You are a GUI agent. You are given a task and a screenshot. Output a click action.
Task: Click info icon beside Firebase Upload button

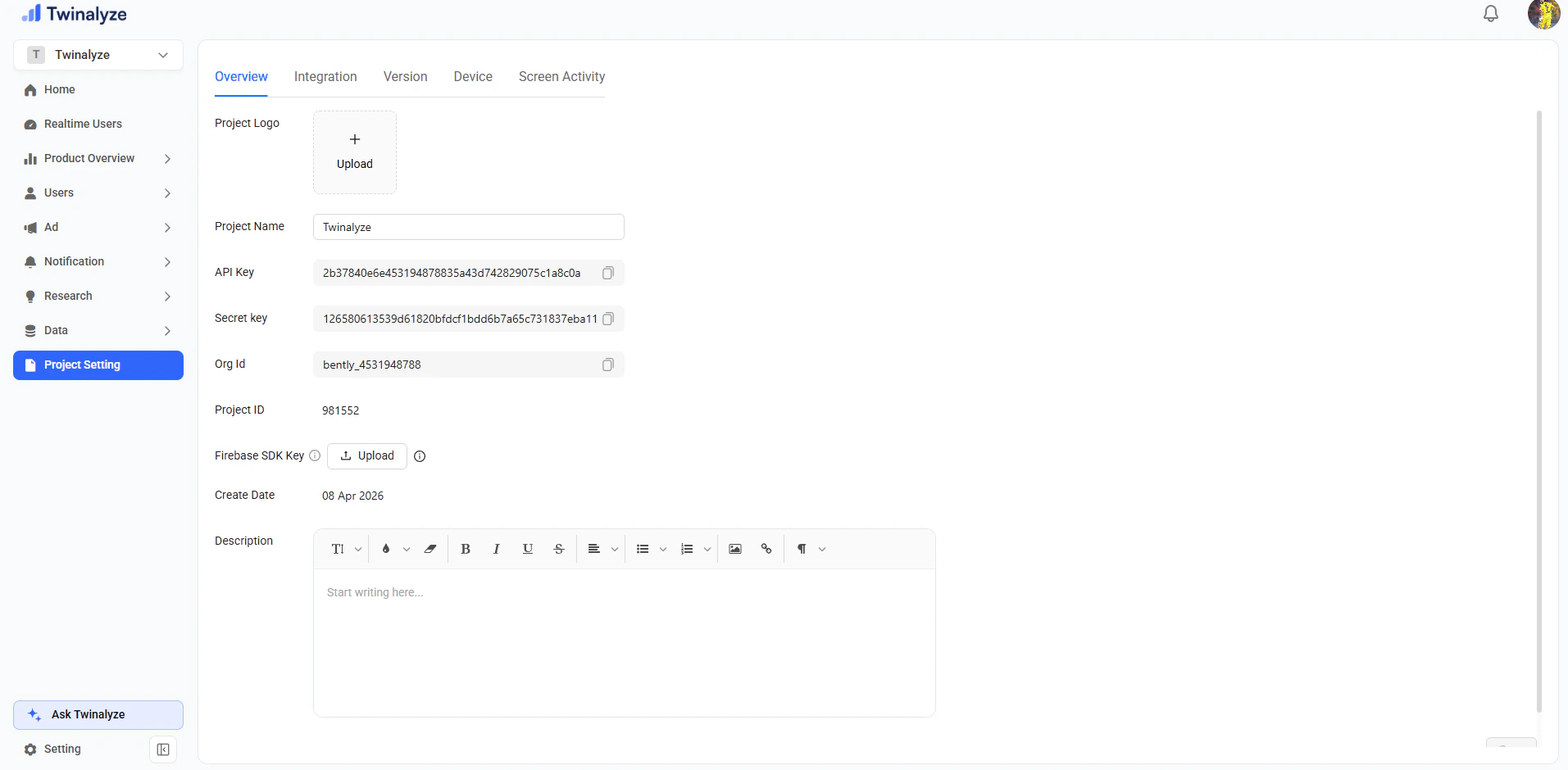pyautogui.click(x=420, y=456)
